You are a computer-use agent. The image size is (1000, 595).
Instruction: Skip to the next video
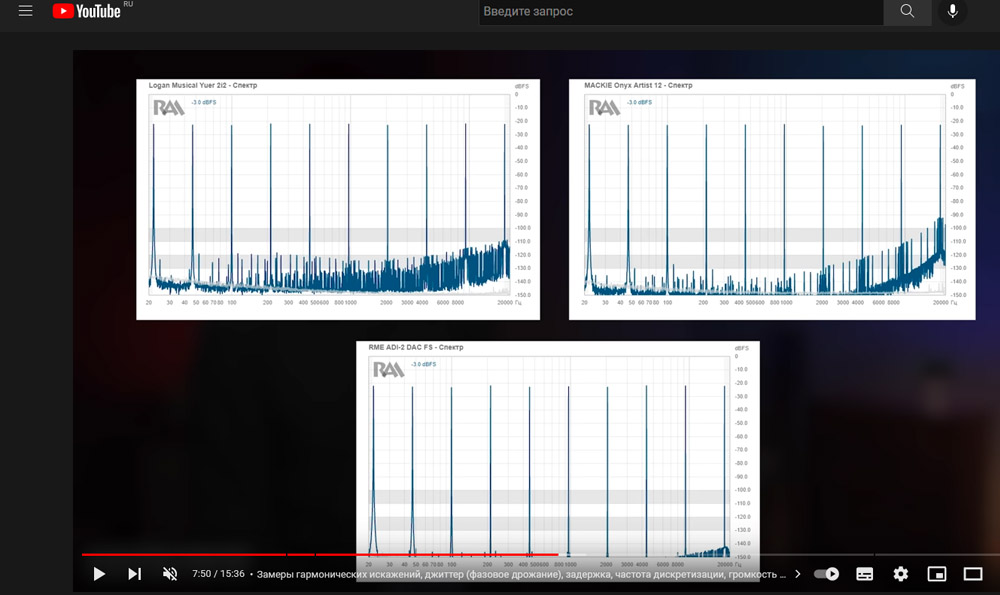pyautogui.click(x=135, y=574)
